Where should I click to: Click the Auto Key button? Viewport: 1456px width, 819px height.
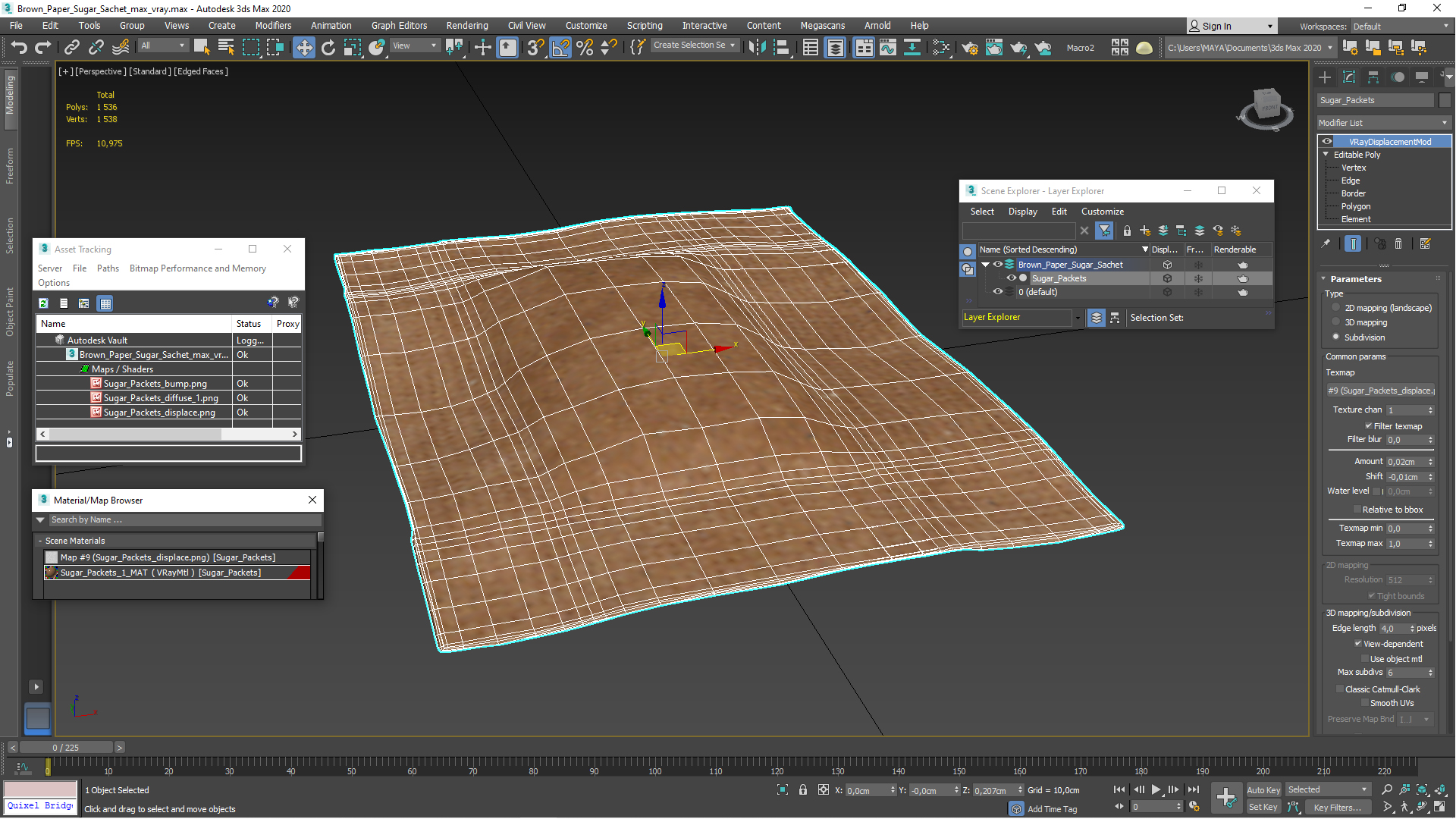pos(1263,790)
